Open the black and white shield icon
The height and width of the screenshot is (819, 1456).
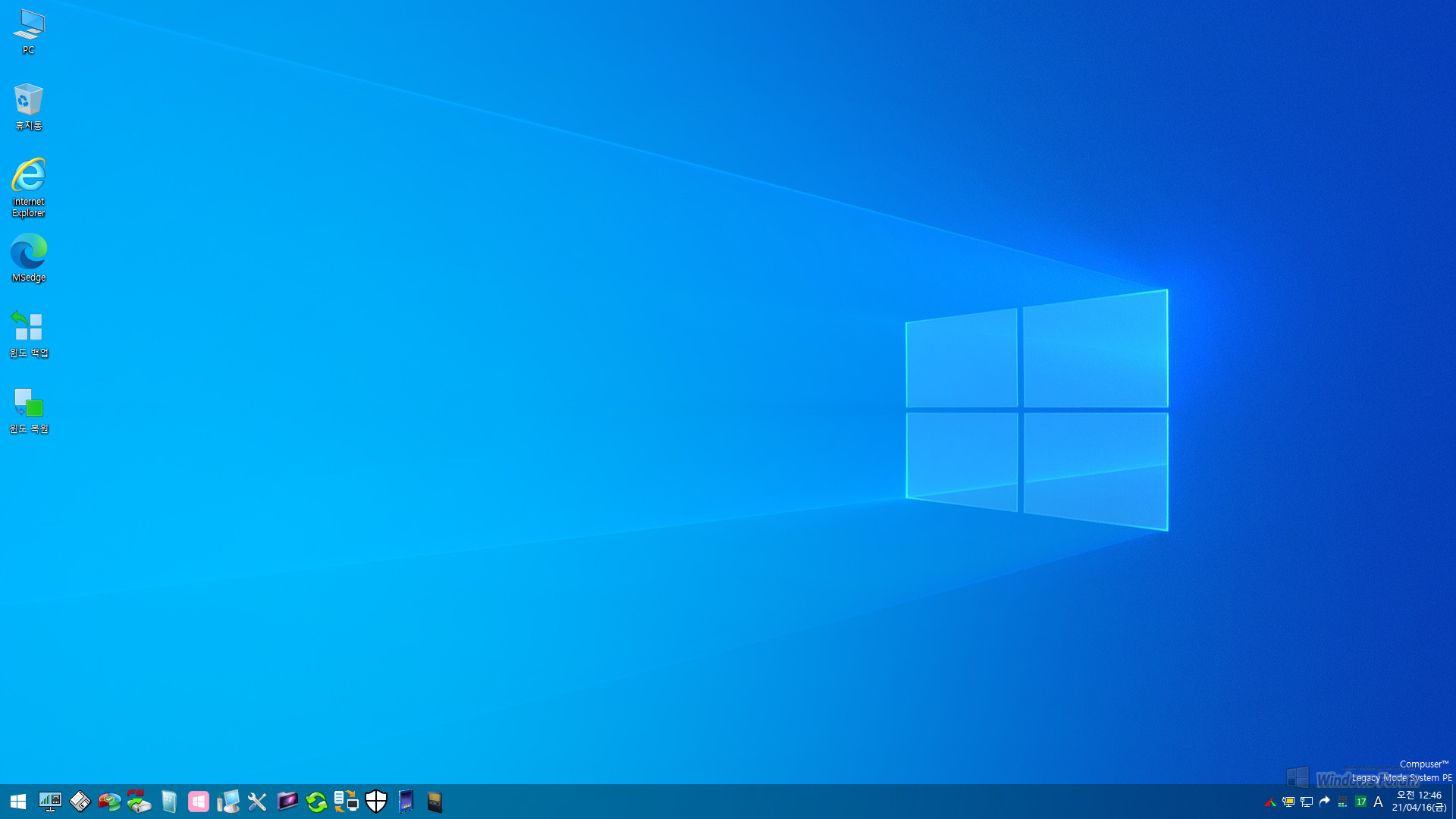coord(376,802)
